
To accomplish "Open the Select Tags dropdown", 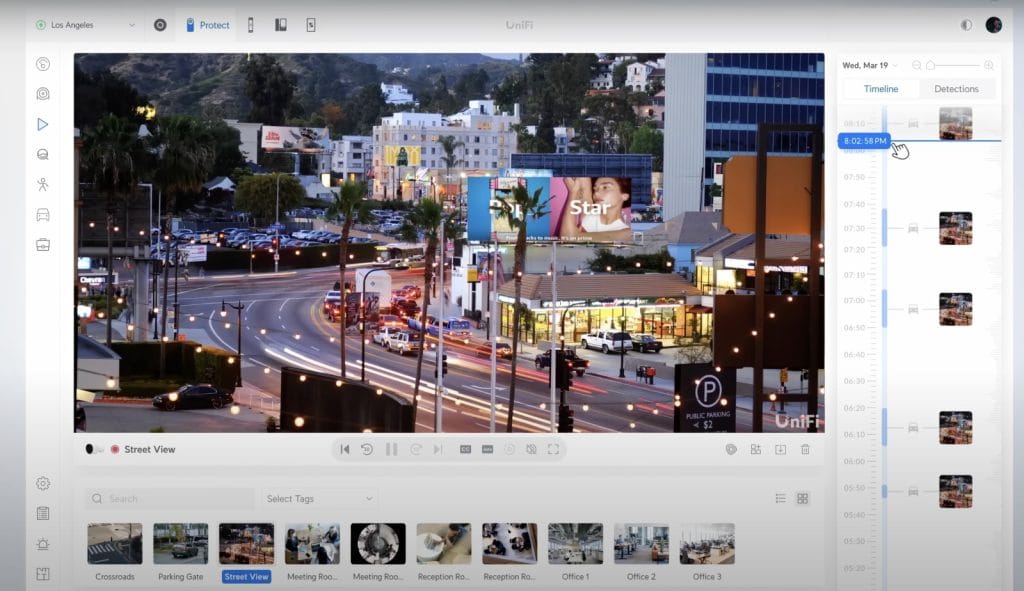I will [318, 498].
